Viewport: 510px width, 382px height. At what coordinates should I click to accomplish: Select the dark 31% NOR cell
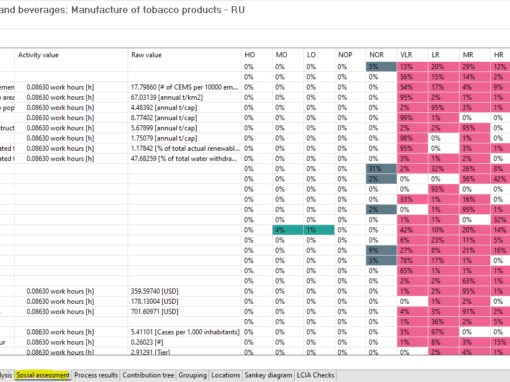[381, 169]
